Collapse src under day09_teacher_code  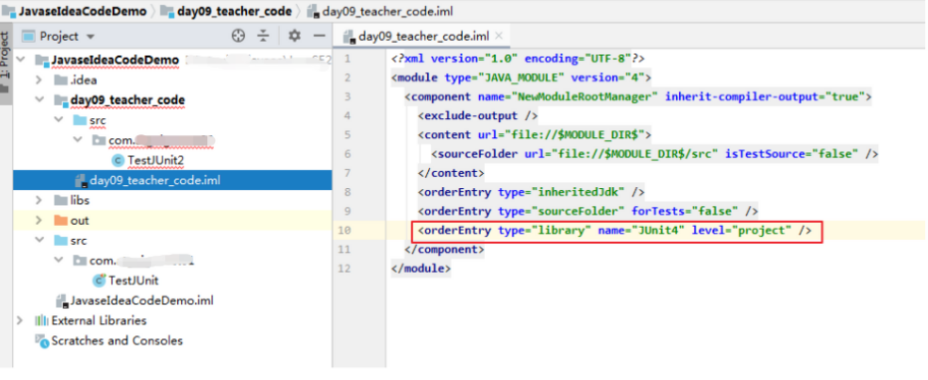59,120
